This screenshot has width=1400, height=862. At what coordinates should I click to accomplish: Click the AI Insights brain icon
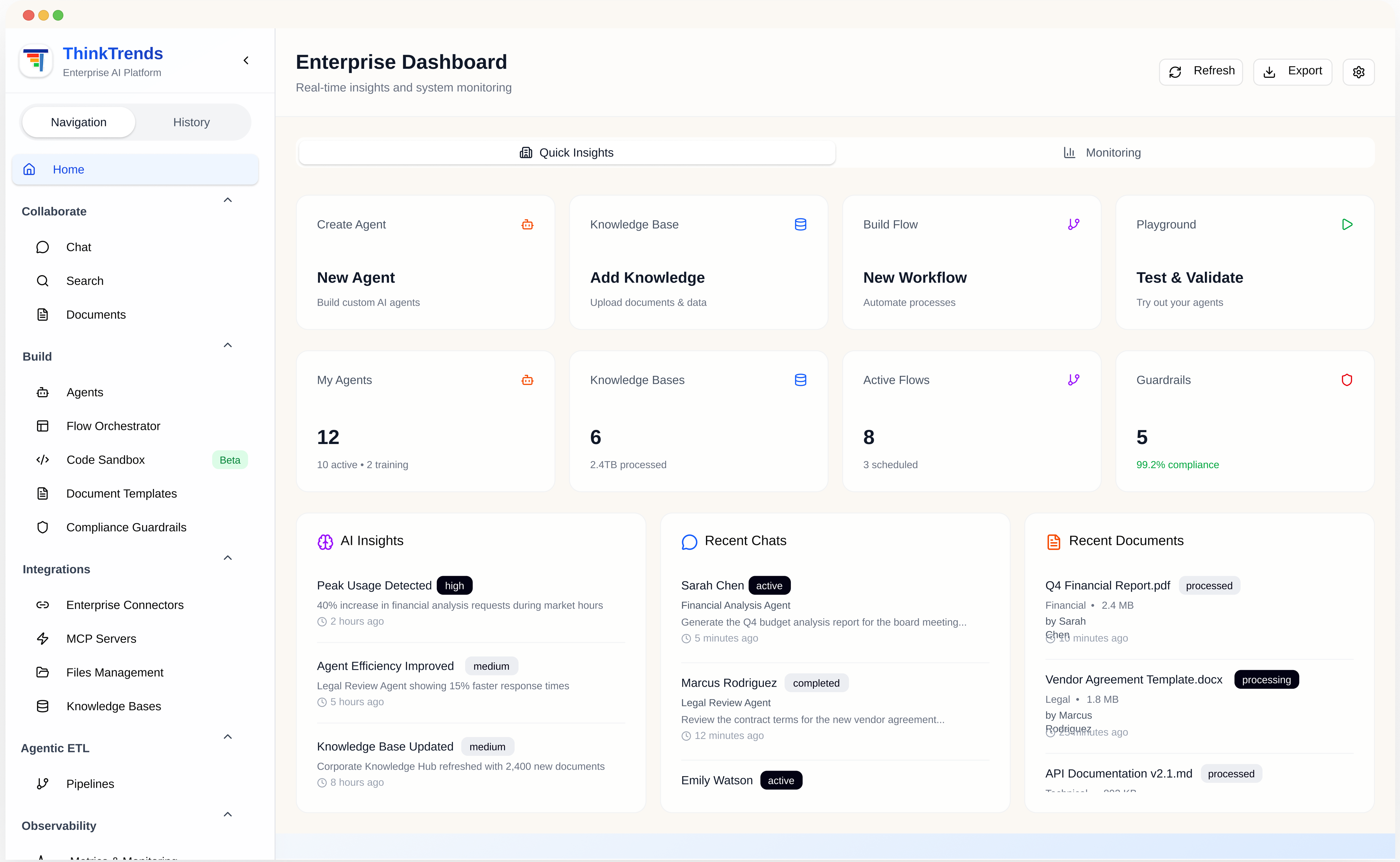(x=326, y=541)
